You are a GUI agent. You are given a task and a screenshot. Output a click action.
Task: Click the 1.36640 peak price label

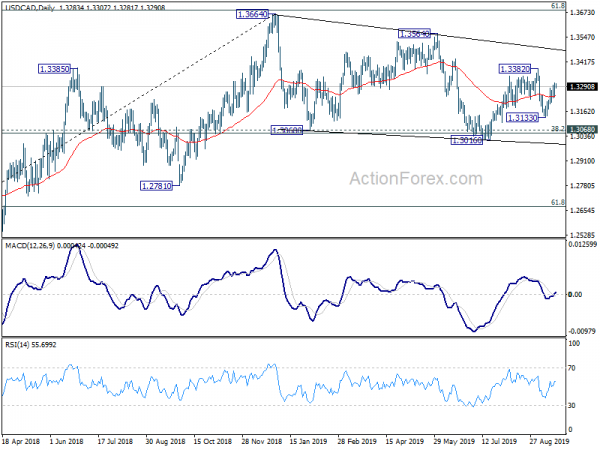(x=252, y=15)
